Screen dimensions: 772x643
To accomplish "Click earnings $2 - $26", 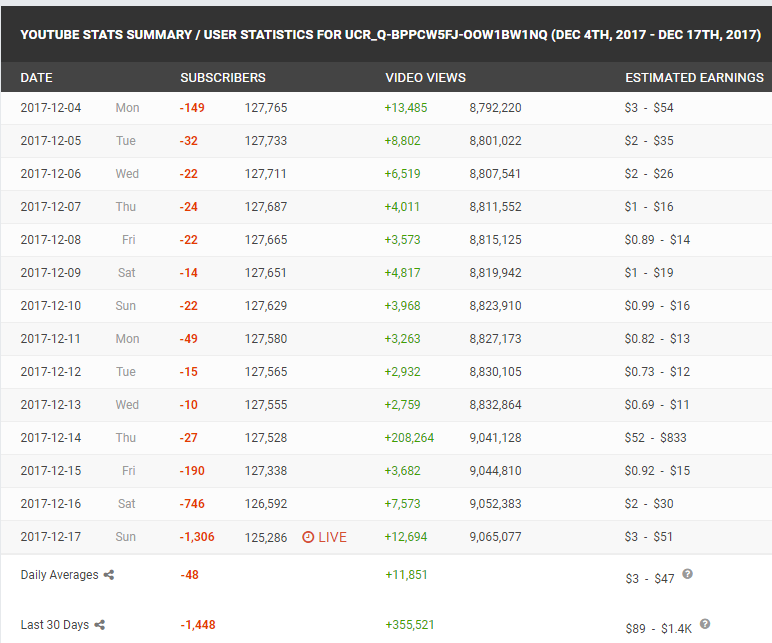I will (x=649, y=174).
